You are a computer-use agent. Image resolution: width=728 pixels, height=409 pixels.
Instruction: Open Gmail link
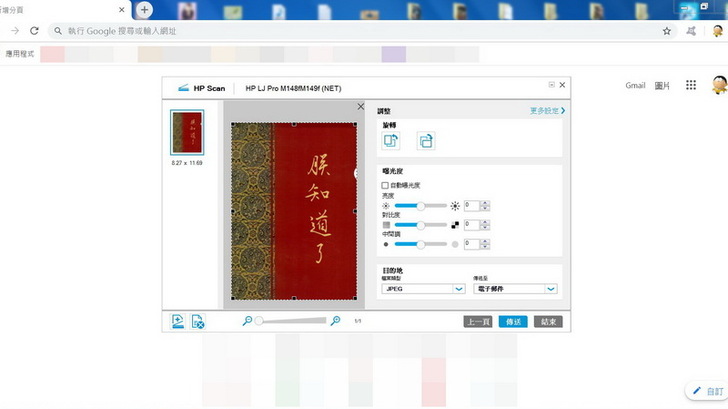[635, 85]
